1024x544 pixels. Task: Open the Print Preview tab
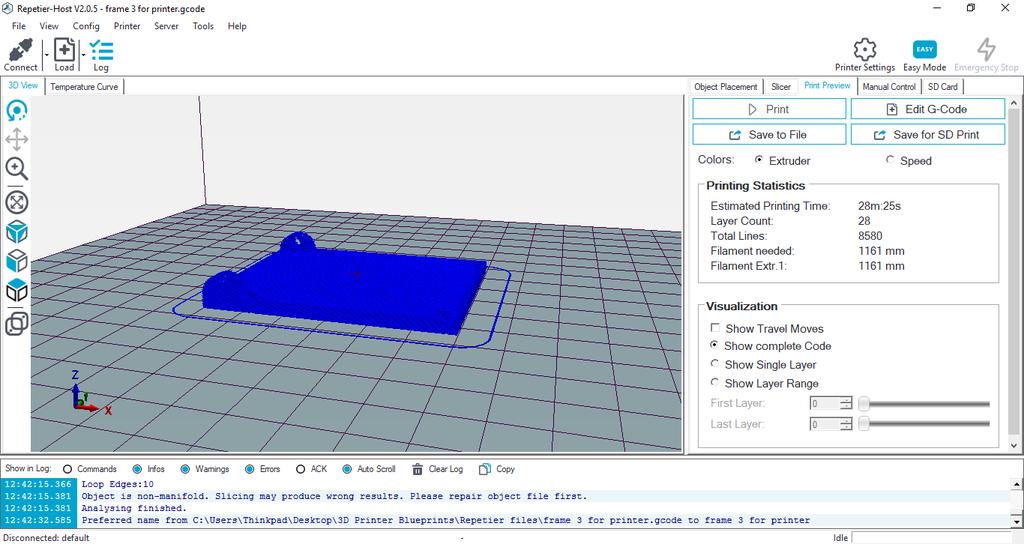827,86
